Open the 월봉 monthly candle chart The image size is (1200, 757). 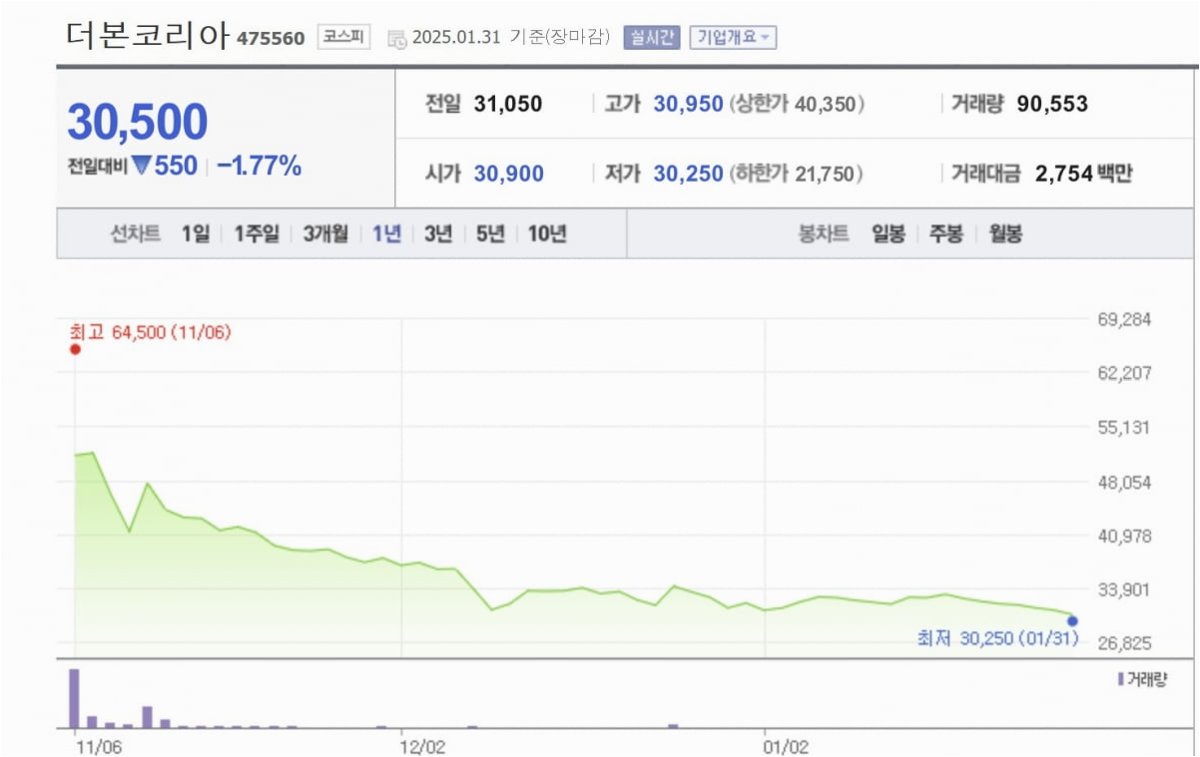click(x=1005, y=234)
